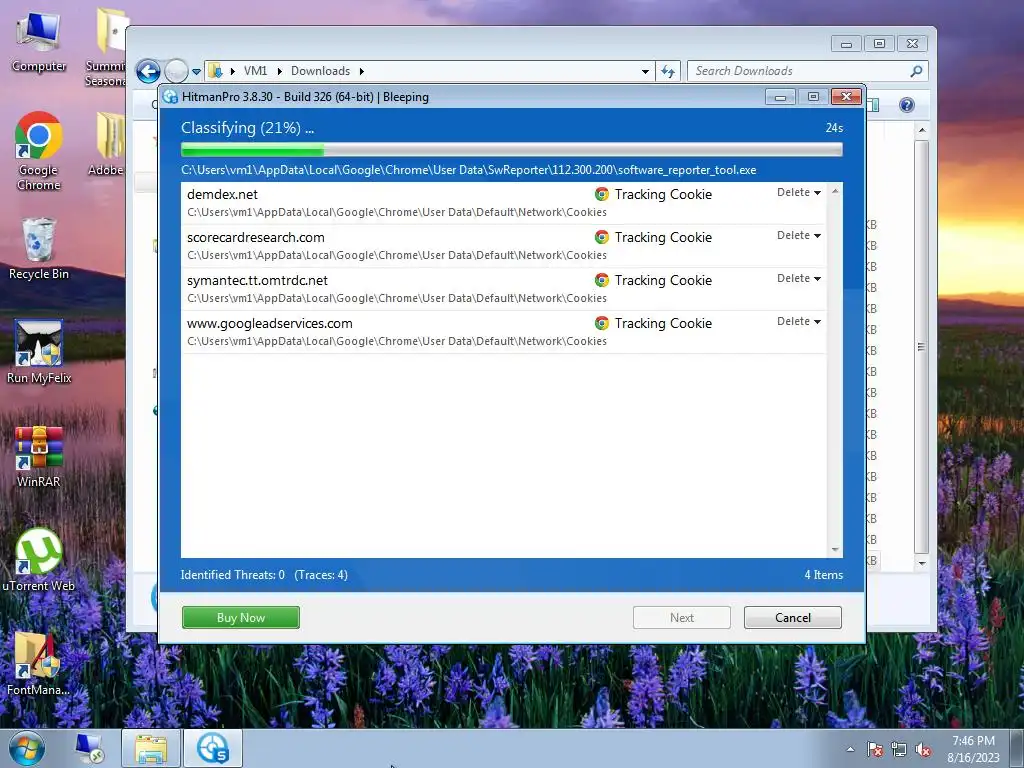Click Chrome icon beside scorecardresearch.com Tracking Cookie

tap(602, 237)
